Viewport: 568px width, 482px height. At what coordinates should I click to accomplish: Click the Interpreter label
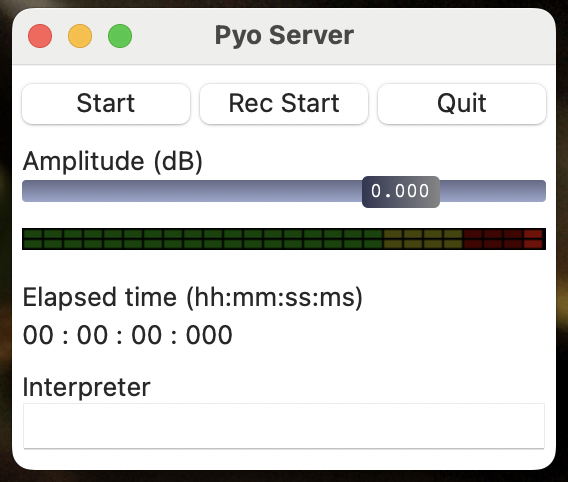point(87,387)
